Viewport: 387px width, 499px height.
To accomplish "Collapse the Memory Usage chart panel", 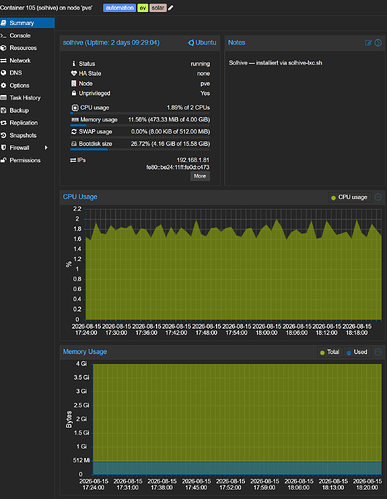I will coord(378,352).
